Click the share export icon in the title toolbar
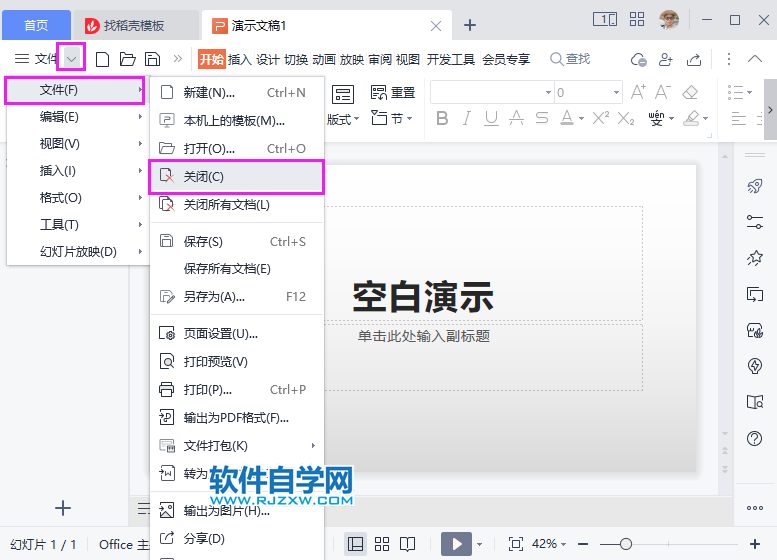The width and height of the screenshot is (777, 560). tap(694, 59)
